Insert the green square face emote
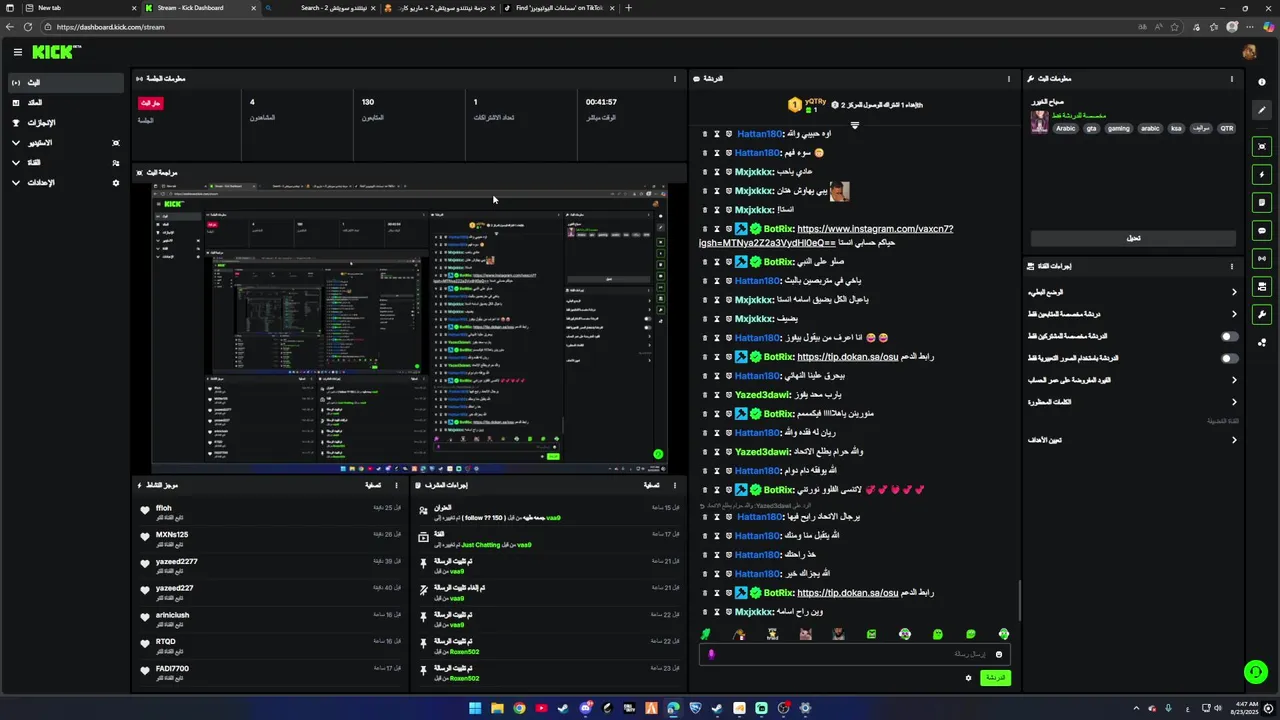Viewport: 1280px width, 720px height. [x=871, y=634]
